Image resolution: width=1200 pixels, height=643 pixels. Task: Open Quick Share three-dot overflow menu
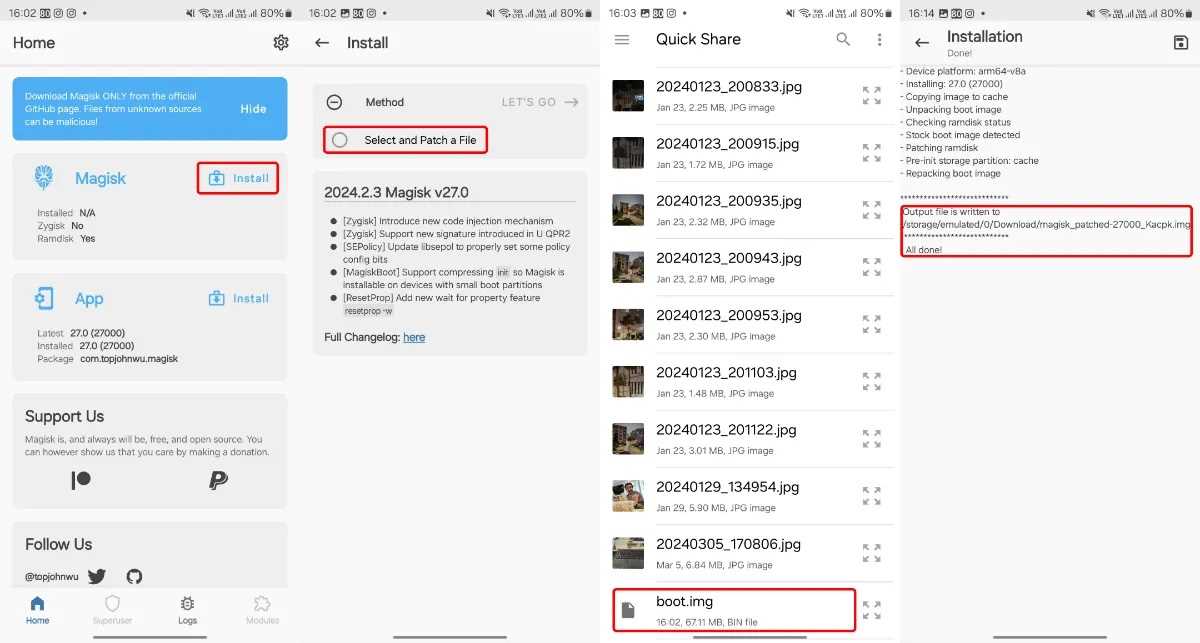(880, 39)
